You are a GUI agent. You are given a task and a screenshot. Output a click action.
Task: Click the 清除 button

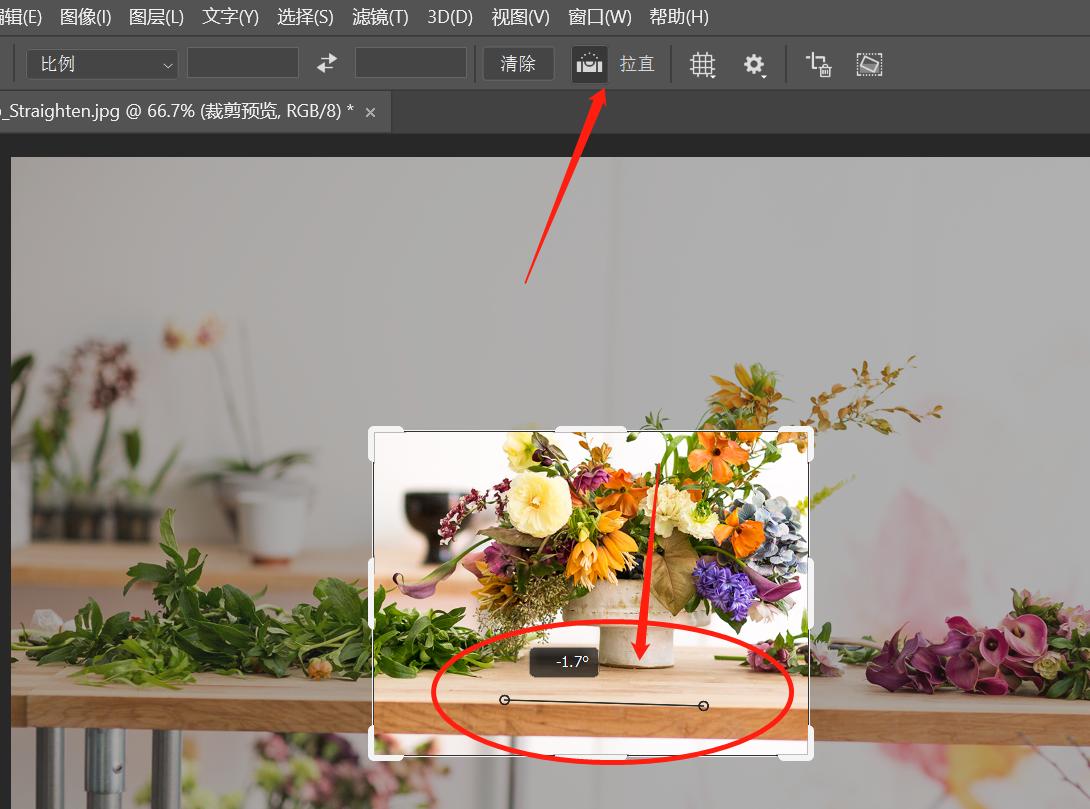[517, 63]
